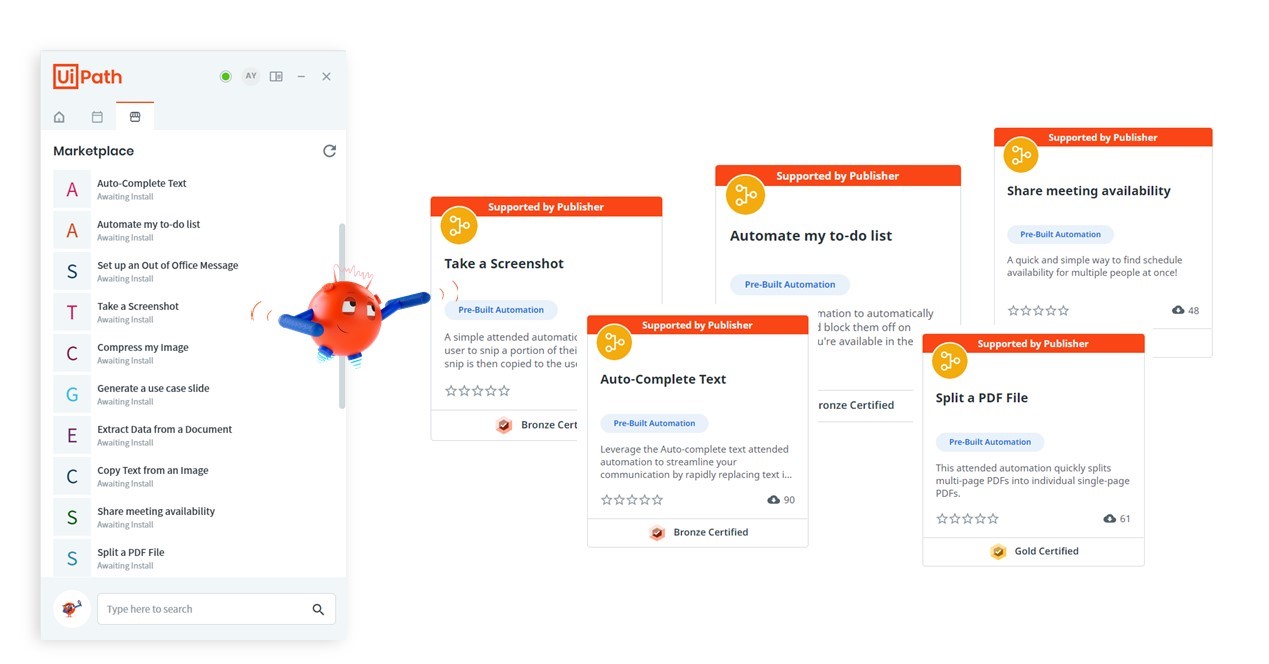Select Split a PDF File list entry
The height and width of the screenshot is (664, 1269).
click(195, 558)
